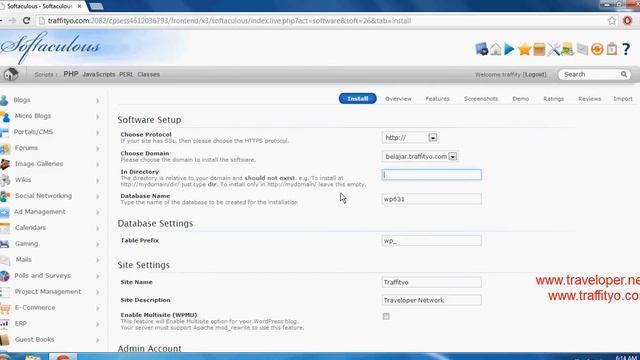Click the Softaculous logo
The height and width of the screenshot is (360, 640).
[50, 47]
